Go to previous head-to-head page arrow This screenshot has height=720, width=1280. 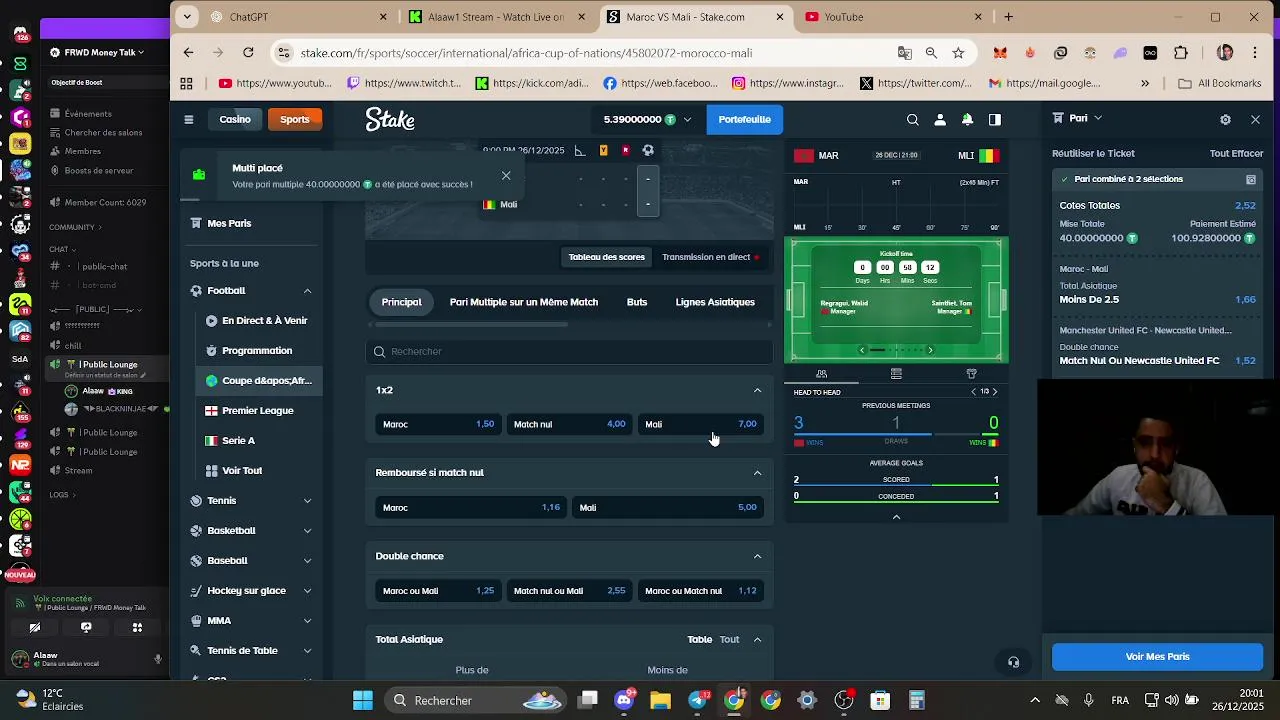[974, 392]
